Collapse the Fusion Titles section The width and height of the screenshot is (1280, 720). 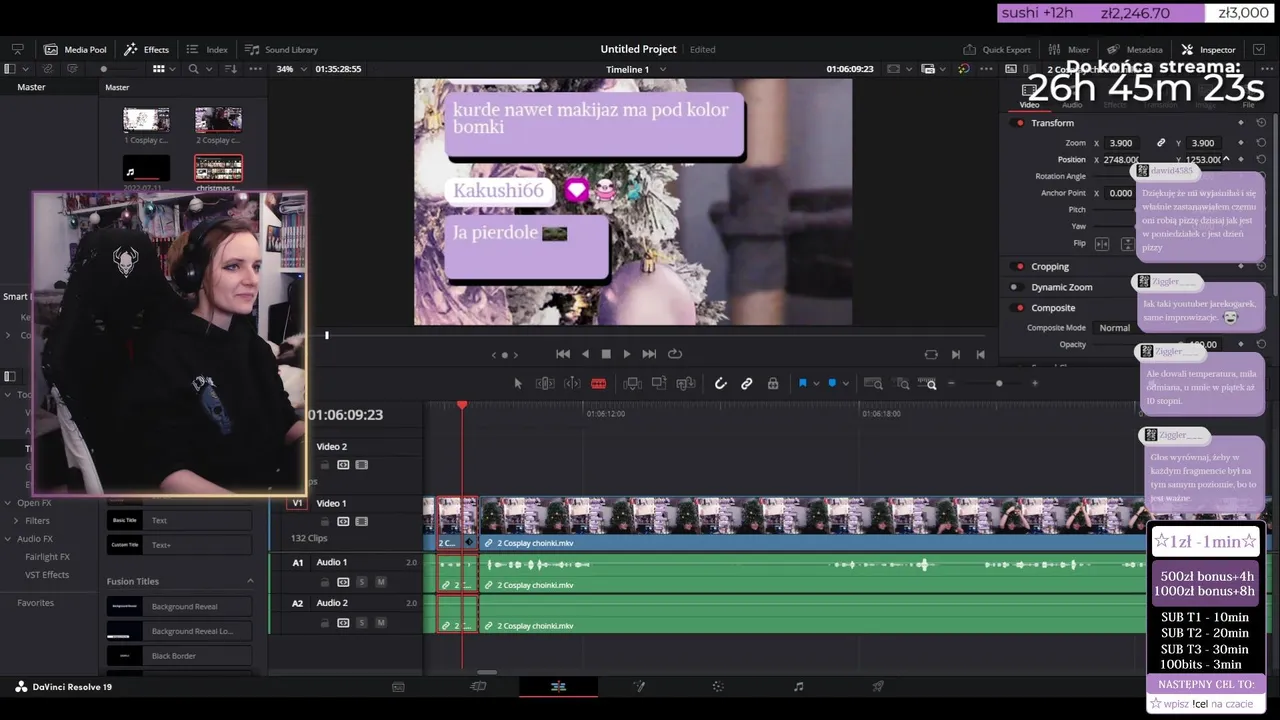pos(250,581)
